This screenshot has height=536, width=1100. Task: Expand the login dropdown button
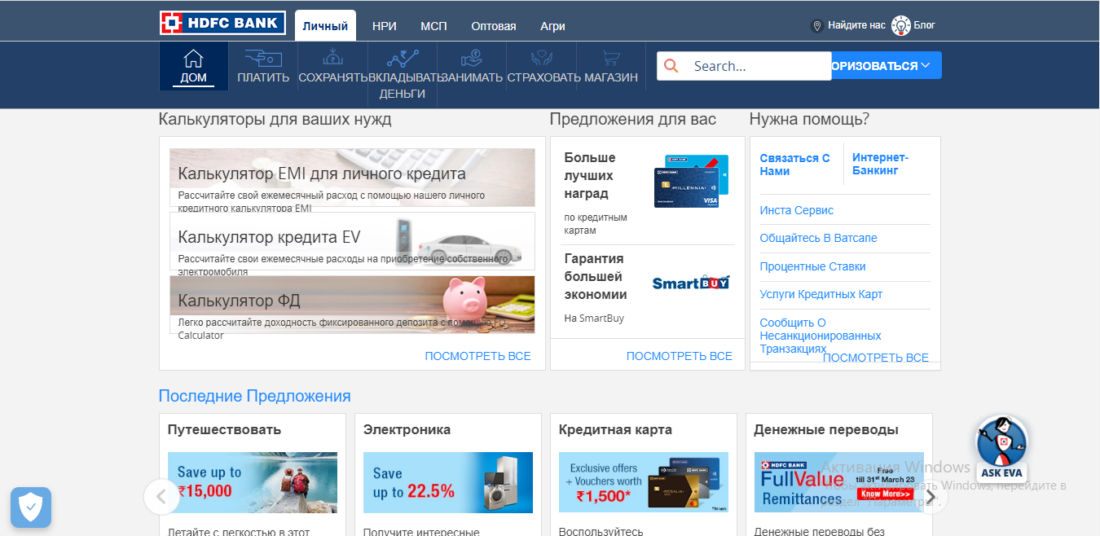887,65
